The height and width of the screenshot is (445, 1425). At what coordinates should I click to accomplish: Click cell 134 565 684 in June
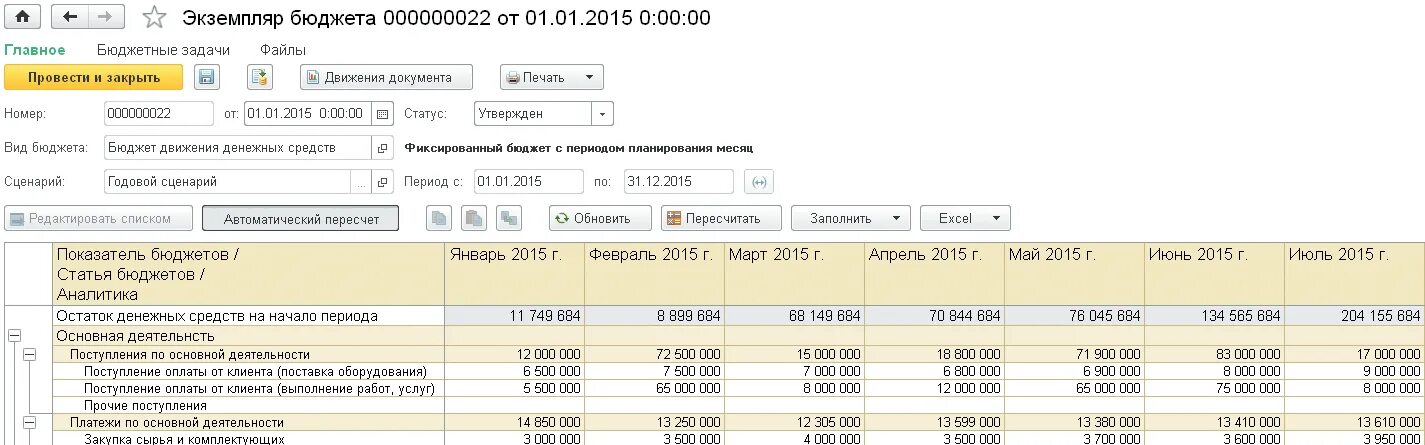coord(1214,316)
